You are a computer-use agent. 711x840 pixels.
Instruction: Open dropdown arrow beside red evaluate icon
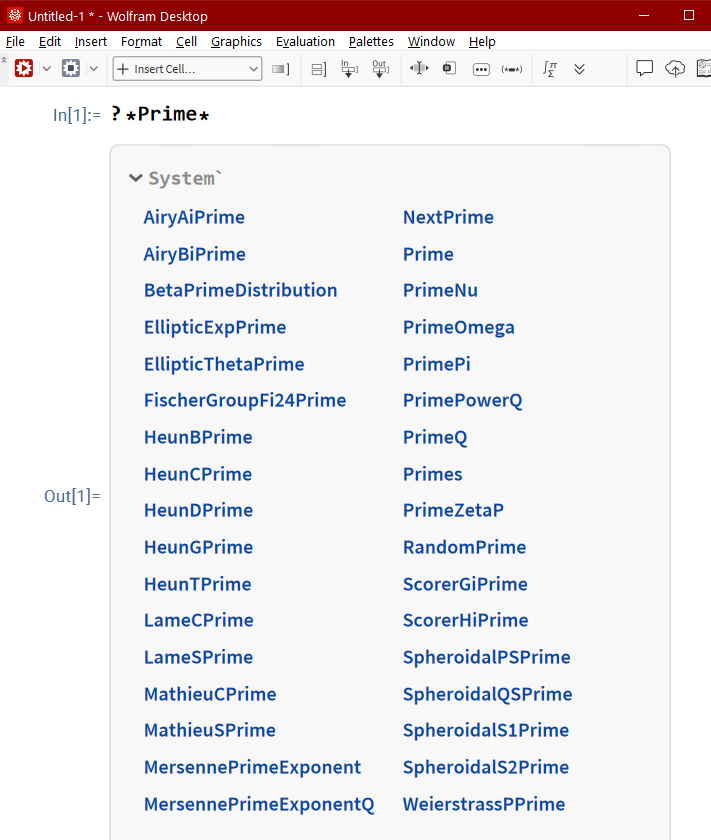tap(47, 69)
